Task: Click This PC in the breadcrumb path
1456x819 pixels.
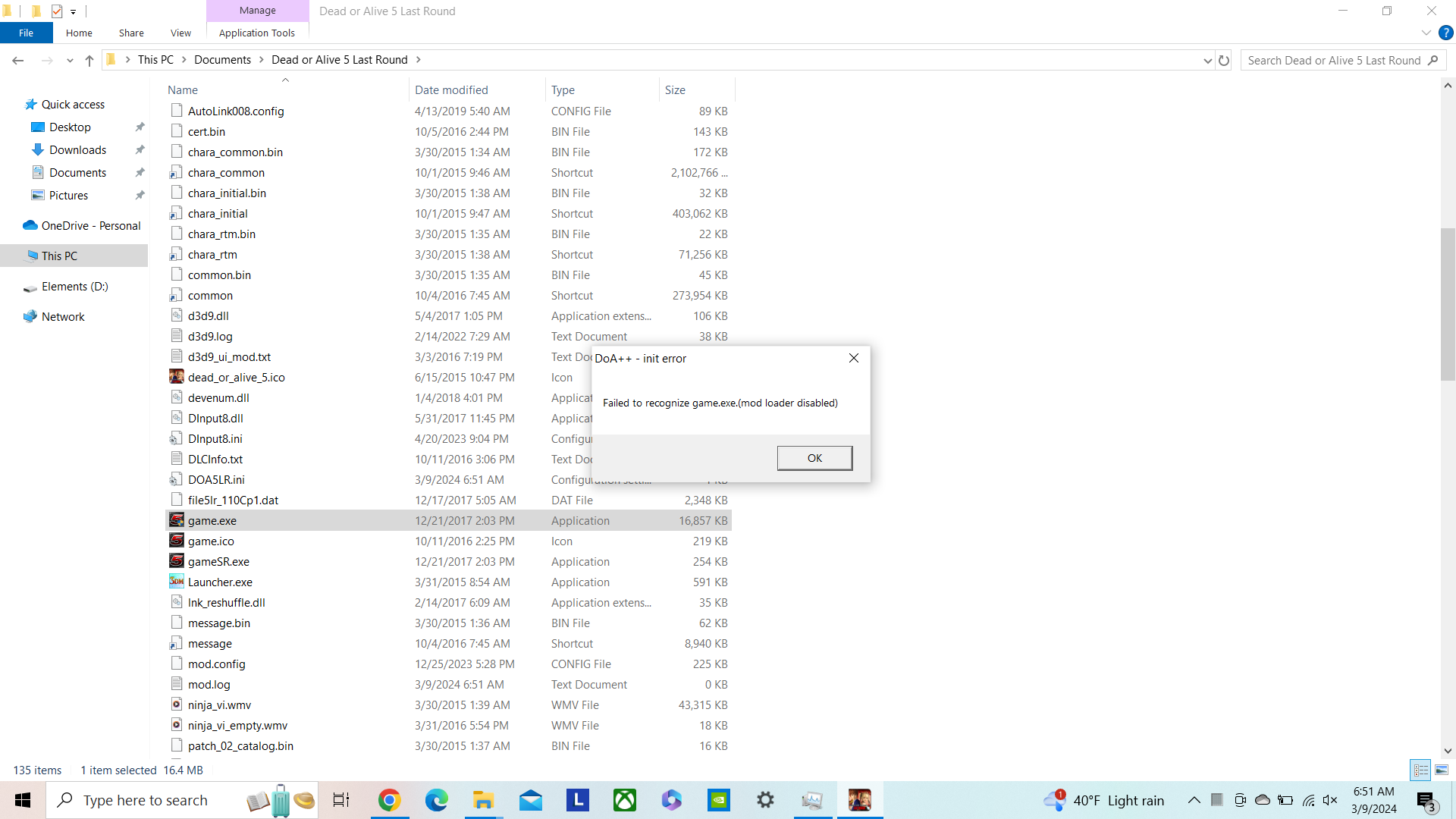Action: 155,60
